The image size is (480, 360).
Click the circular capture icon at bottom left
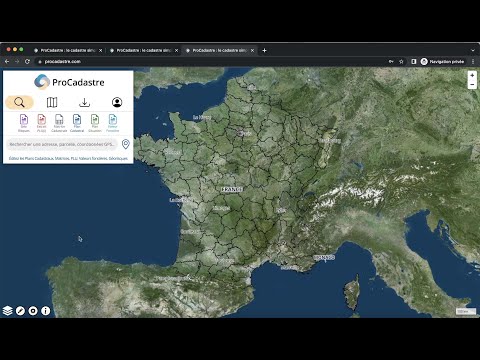[x=33, y=311]
